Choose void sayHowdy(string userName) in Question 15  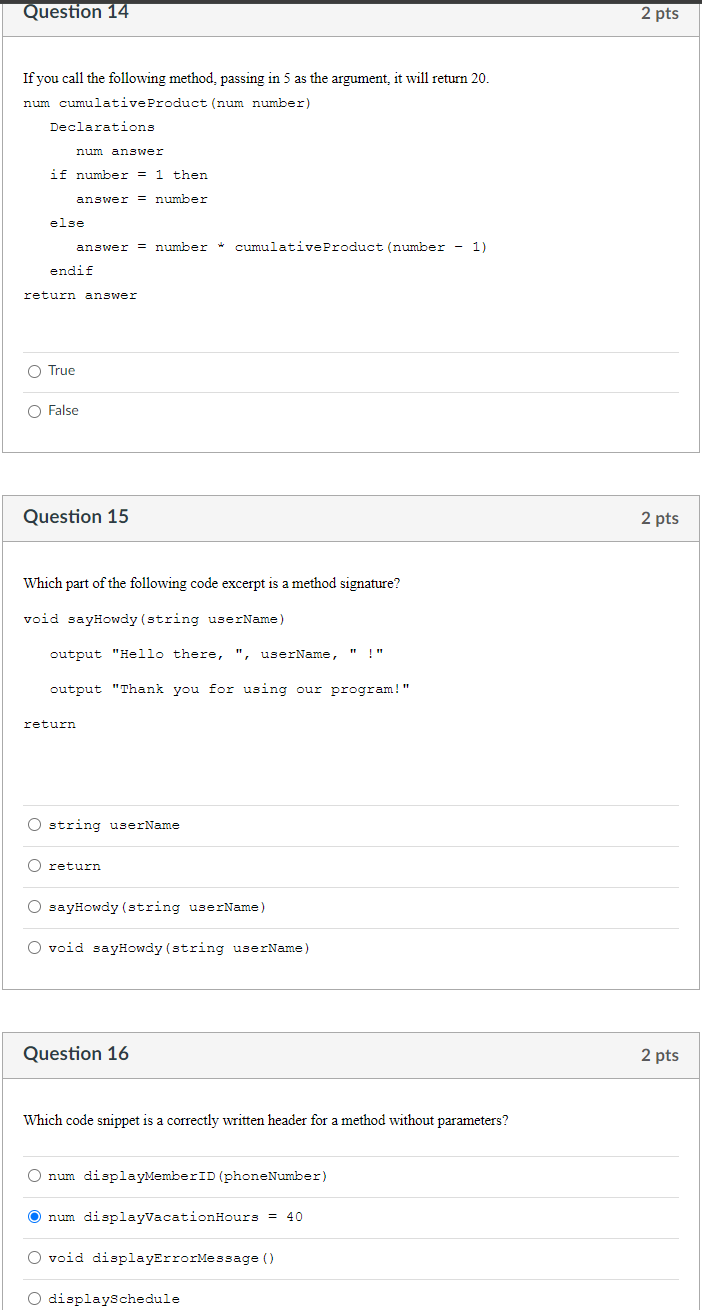coord(34,947)
